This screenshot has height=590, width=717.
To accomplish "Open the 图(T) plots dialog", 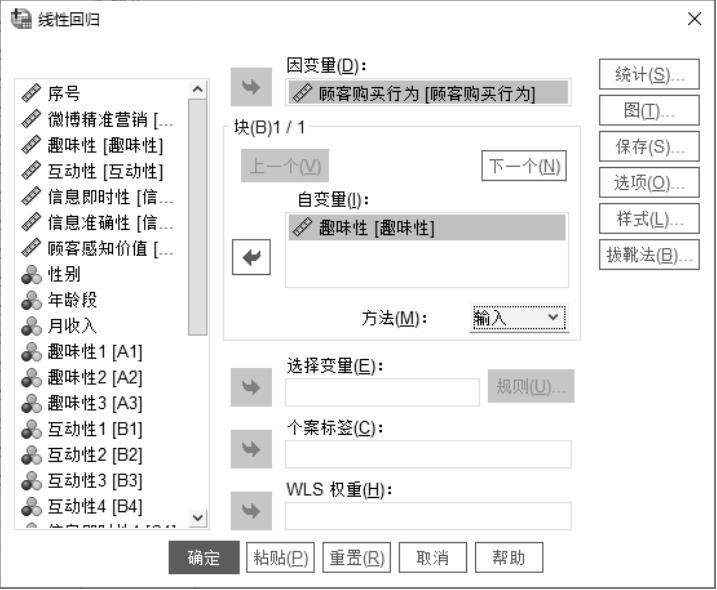I will (649, 110).
